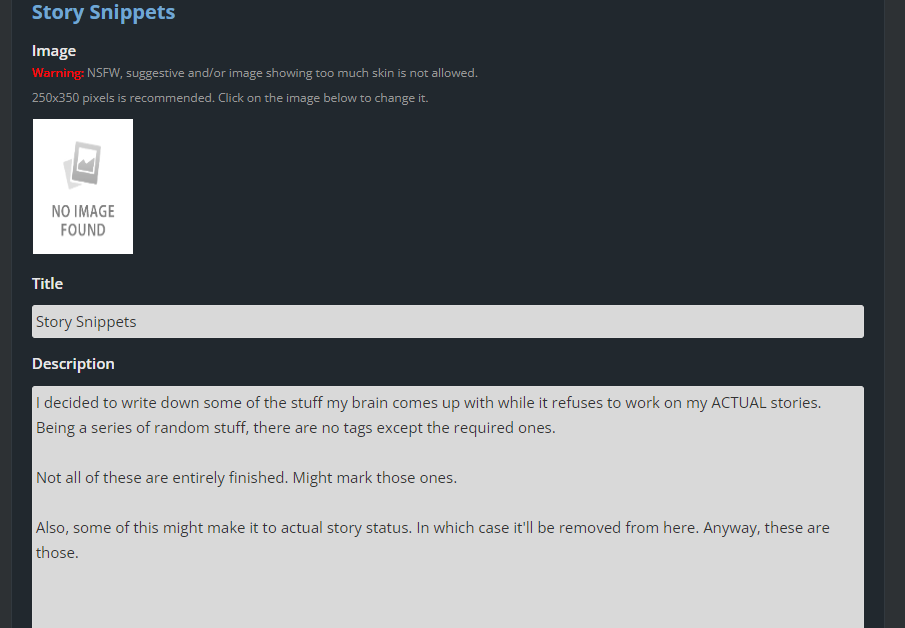
Task: Click the NSFW image policy notice text
Action: tap(282, 73)
